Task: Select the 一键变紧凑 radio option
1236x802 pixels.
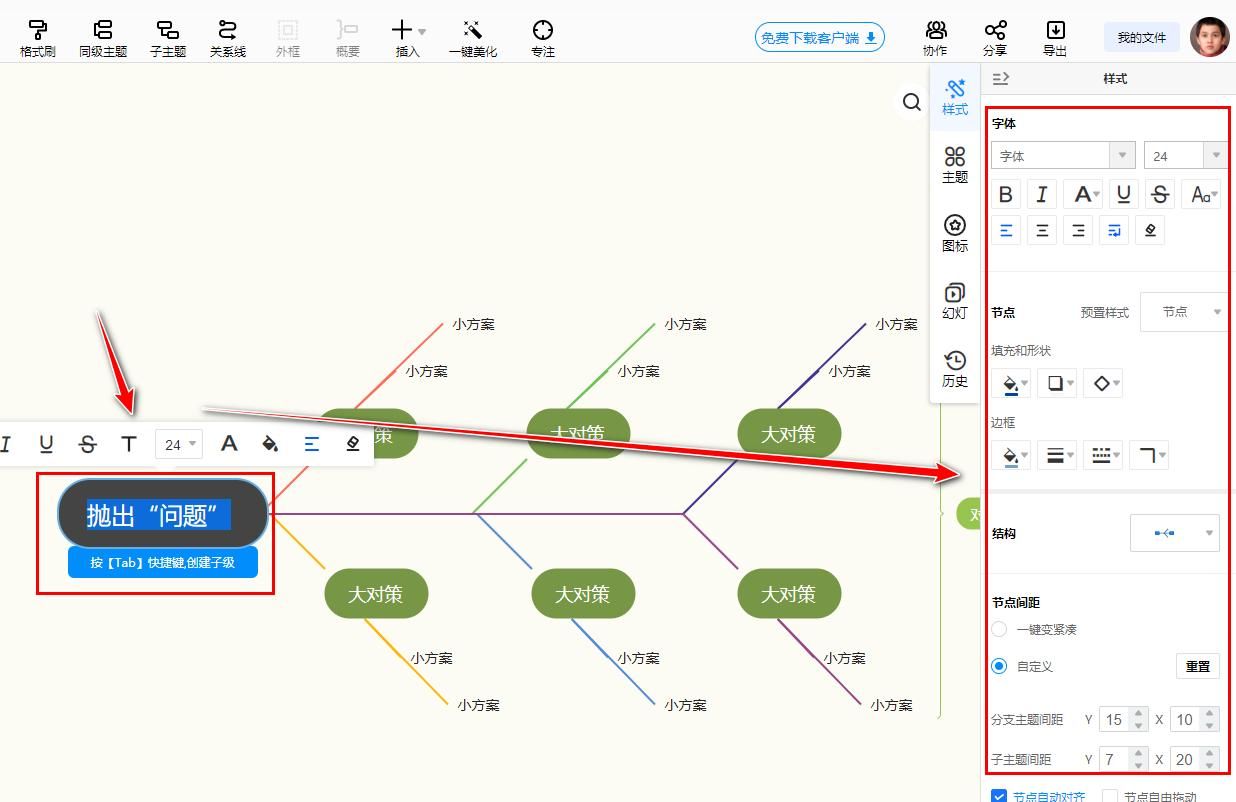Action: tap(999, 629)
